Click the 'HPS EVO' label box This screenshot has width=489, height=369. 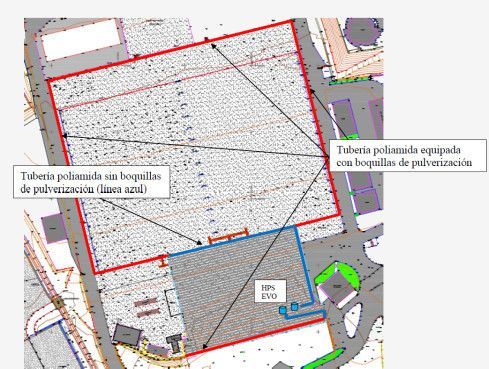point(270,291)
